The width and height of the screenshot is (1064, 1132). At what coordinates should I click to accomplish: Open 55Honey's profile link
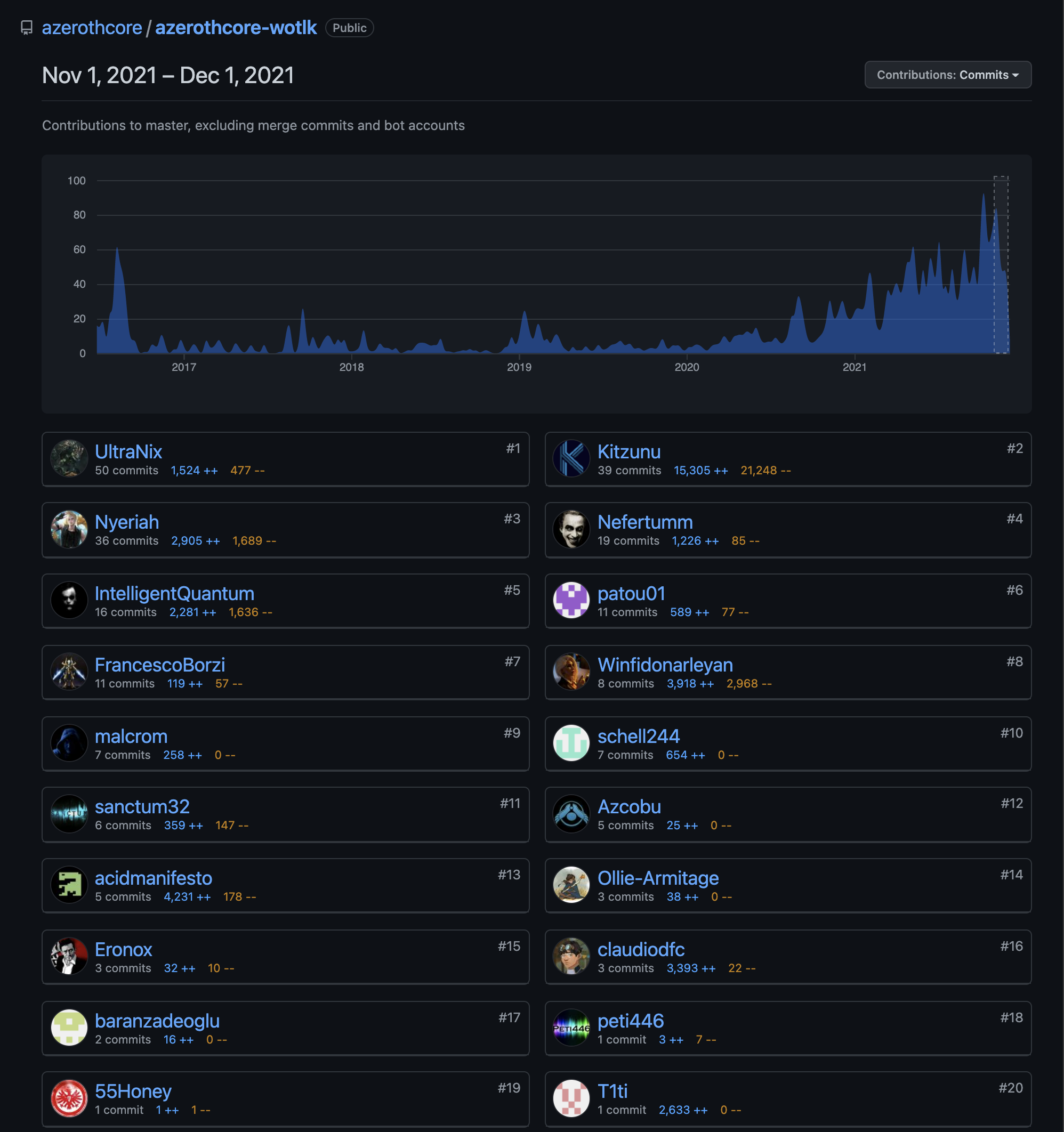click(x=133, y=1091)
